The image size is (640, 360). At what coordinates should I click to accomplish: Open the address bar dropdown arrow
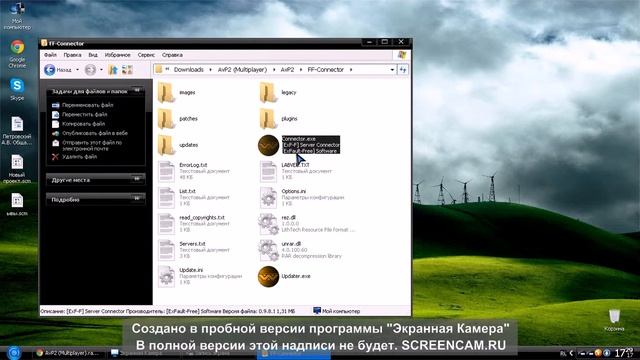392,70
